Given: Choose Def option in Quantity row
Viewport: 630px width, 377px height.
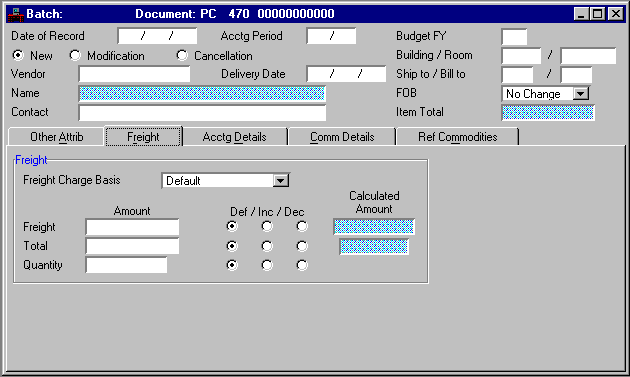Looking at the screenshot, I should pyautogui.click(x=232, y=265).
